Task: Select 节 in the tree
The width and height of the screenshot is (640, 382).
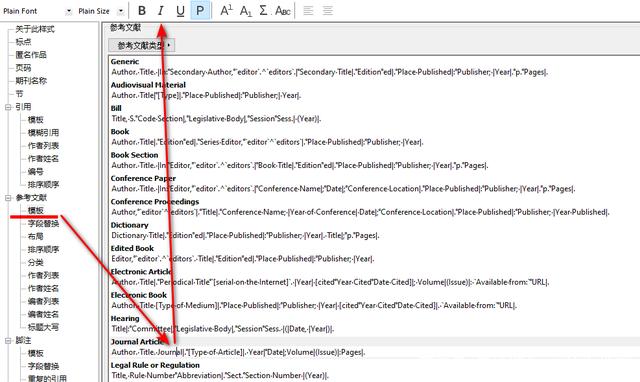Action: click(x=19, y=94)
